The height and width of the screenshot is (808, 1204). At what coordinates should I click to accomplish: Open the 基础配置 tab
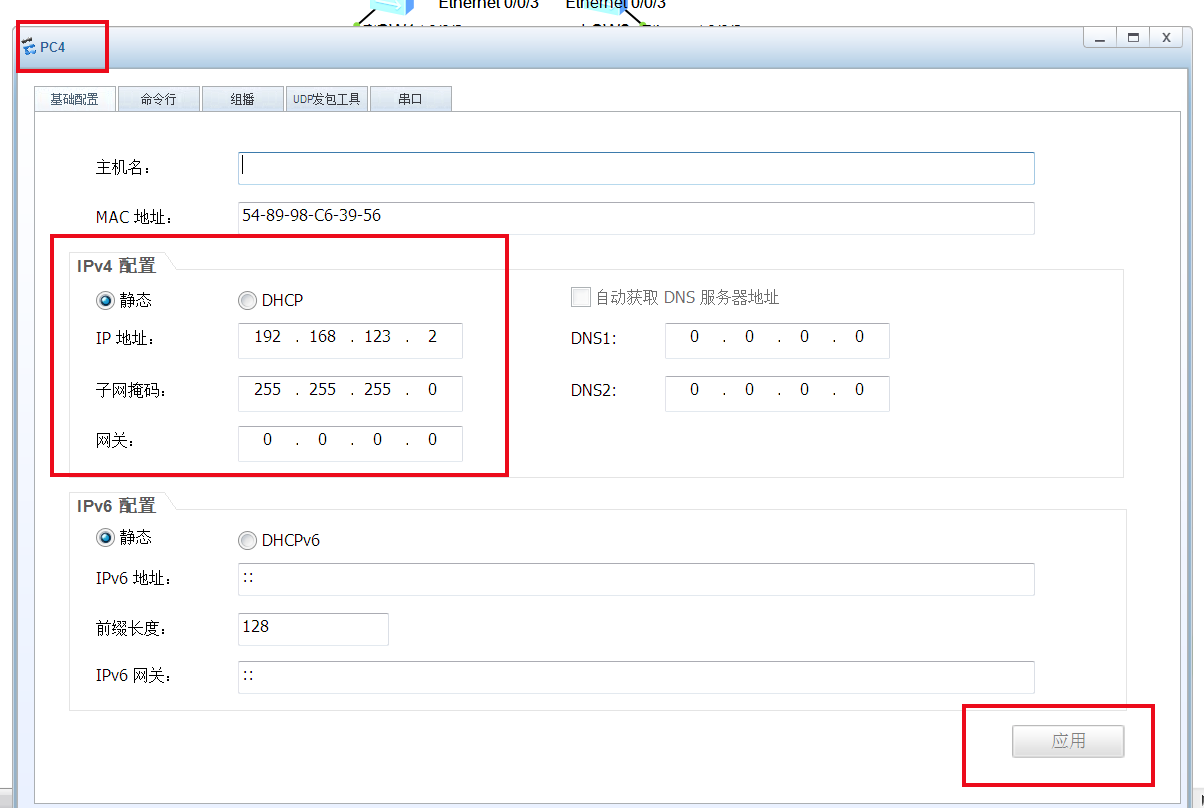[74, 99]
